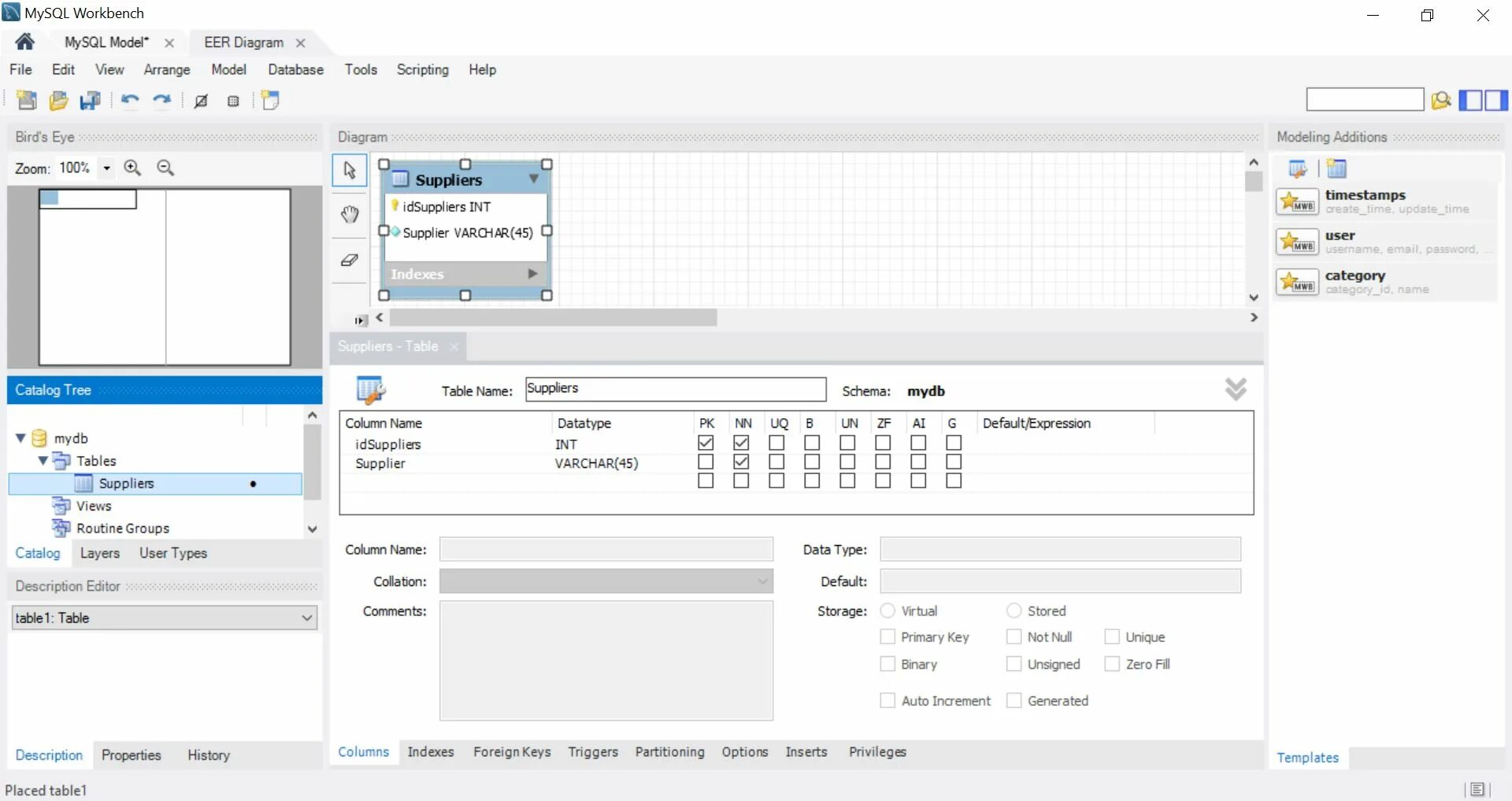The image size is (1512, 801).
Task: Collapse the table editor header with double chevron
Action: point(1236,388)
